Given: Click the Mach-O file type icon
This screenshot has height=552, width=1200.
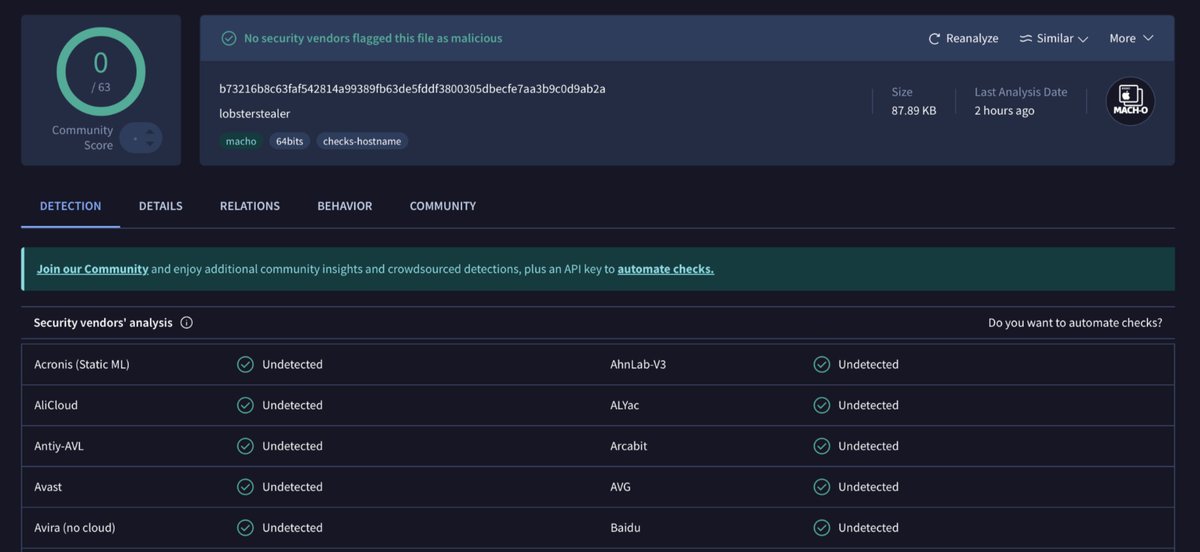Looking at the screenshot, I should coord(1130,101).
